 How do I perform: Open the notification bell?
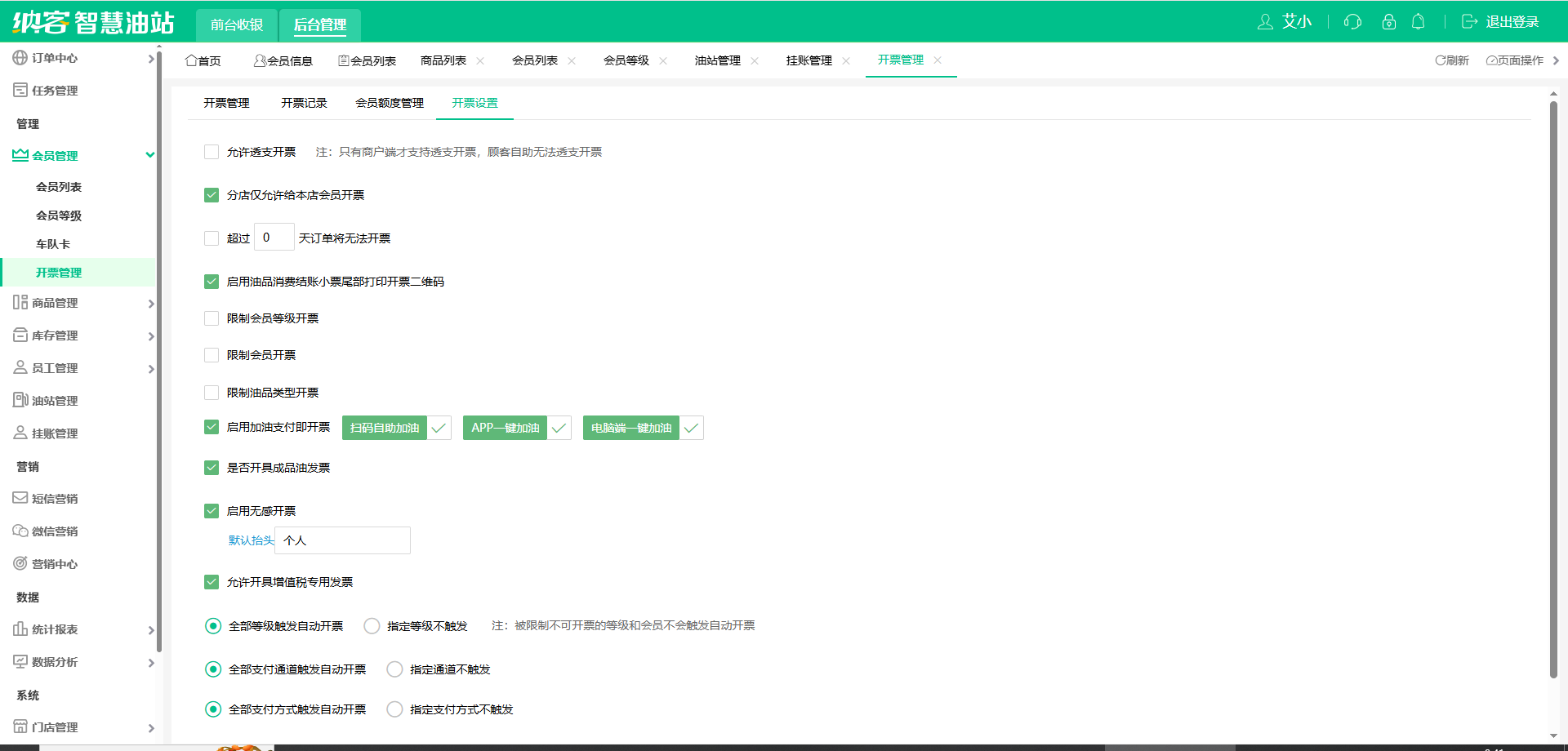coord(1419,22)
